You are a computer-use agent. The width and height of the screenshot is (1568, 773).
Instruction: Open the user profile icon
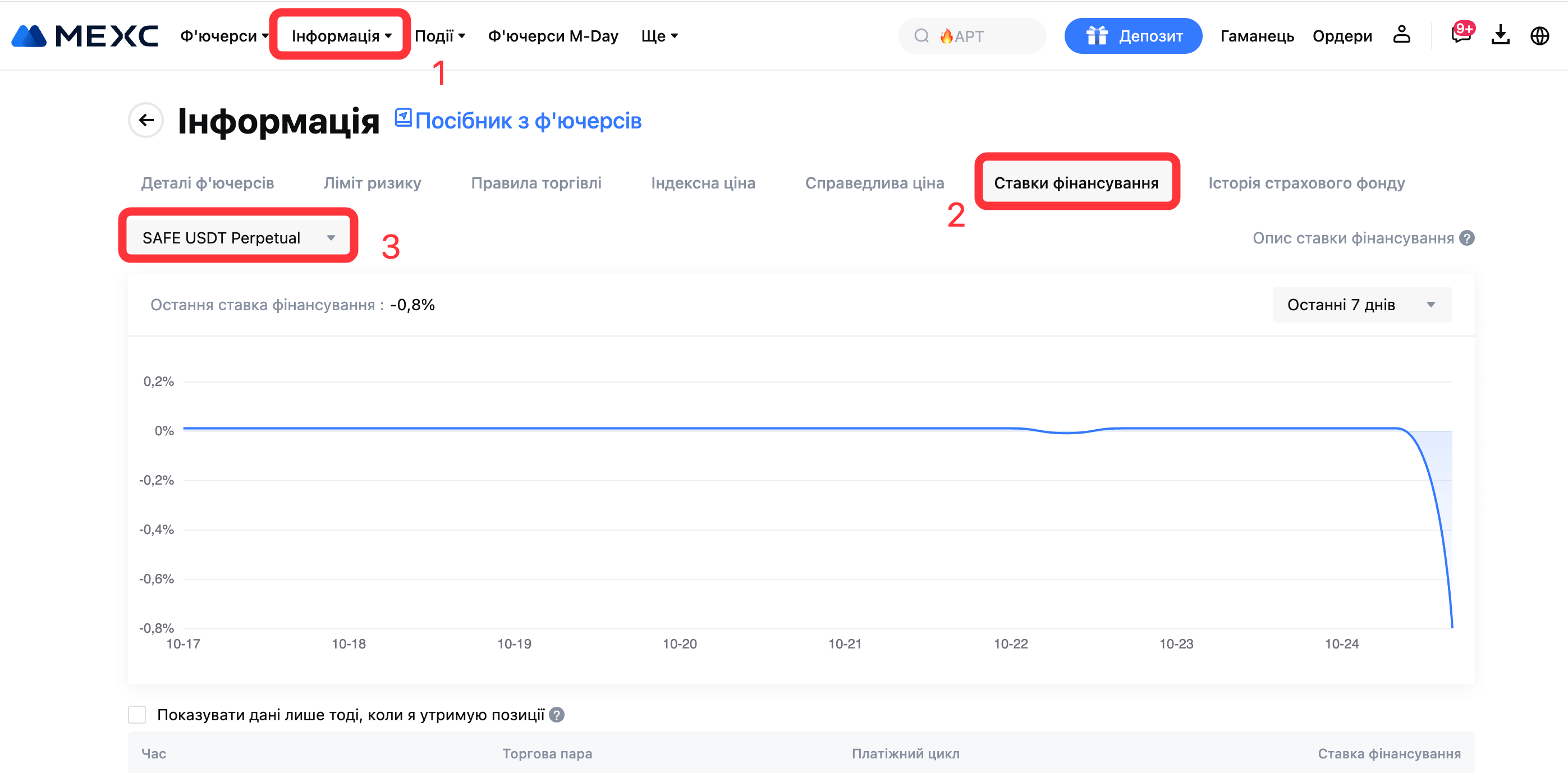1401,35
